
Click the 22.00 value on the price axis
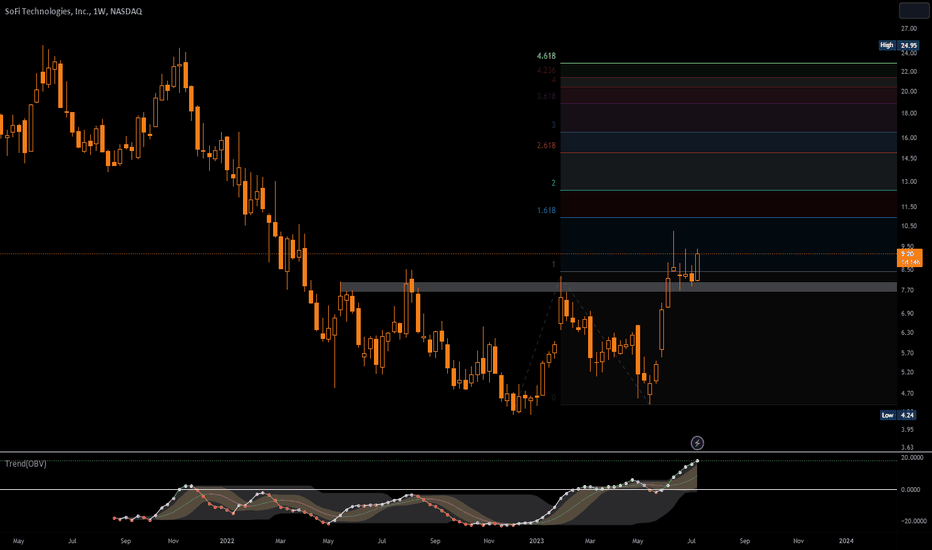(x=909, y=72)
